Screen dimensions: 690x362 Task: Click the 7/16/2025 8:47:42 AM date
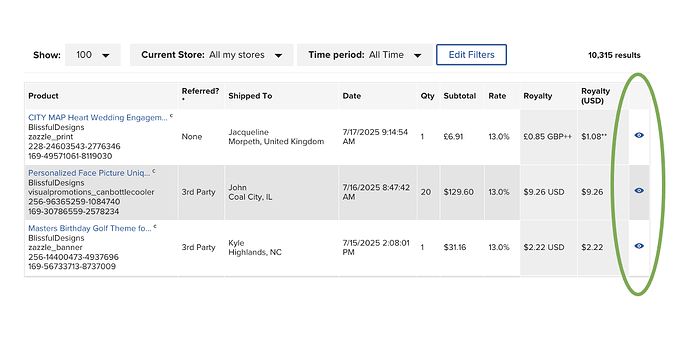coord(376,192)
